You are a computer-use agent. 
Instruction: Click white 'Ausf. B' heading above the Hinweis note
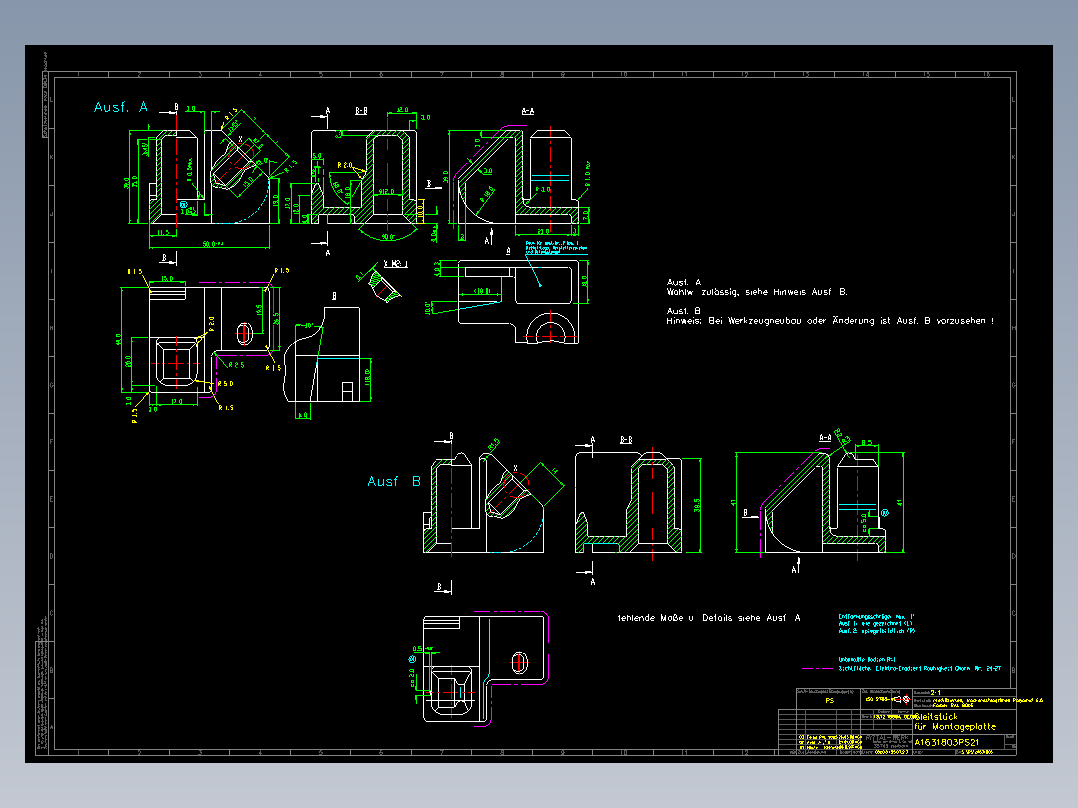tap(683, 311)
